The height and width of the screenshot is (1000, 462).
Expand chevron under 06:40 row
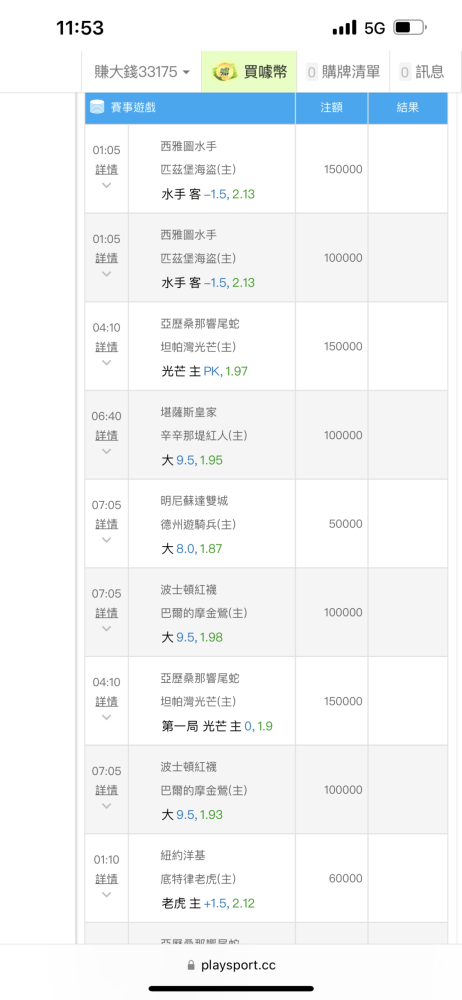[x=107, y=451]
